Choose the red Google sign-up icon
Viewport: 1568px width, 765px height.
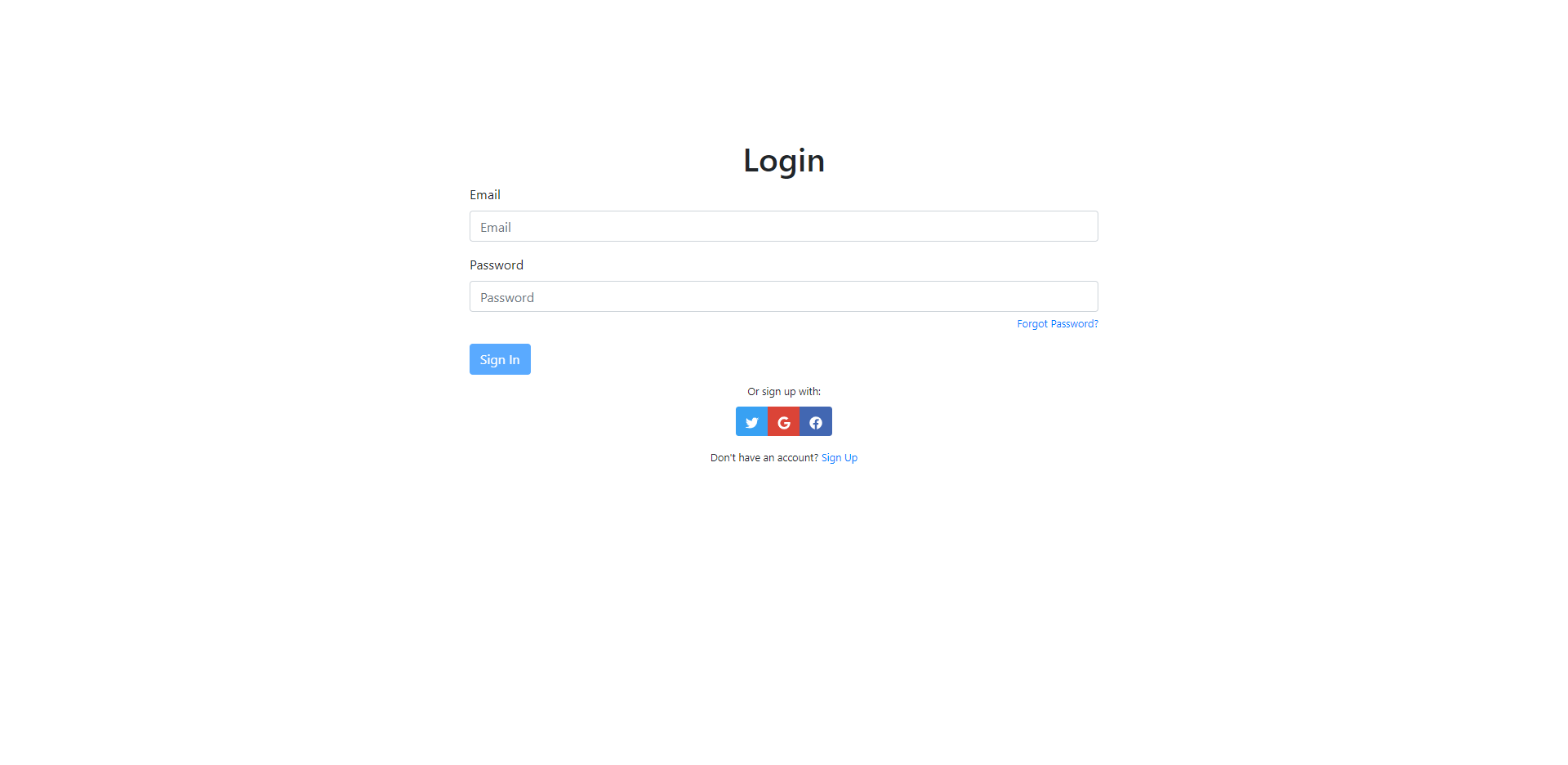click(x=784, y=421)
